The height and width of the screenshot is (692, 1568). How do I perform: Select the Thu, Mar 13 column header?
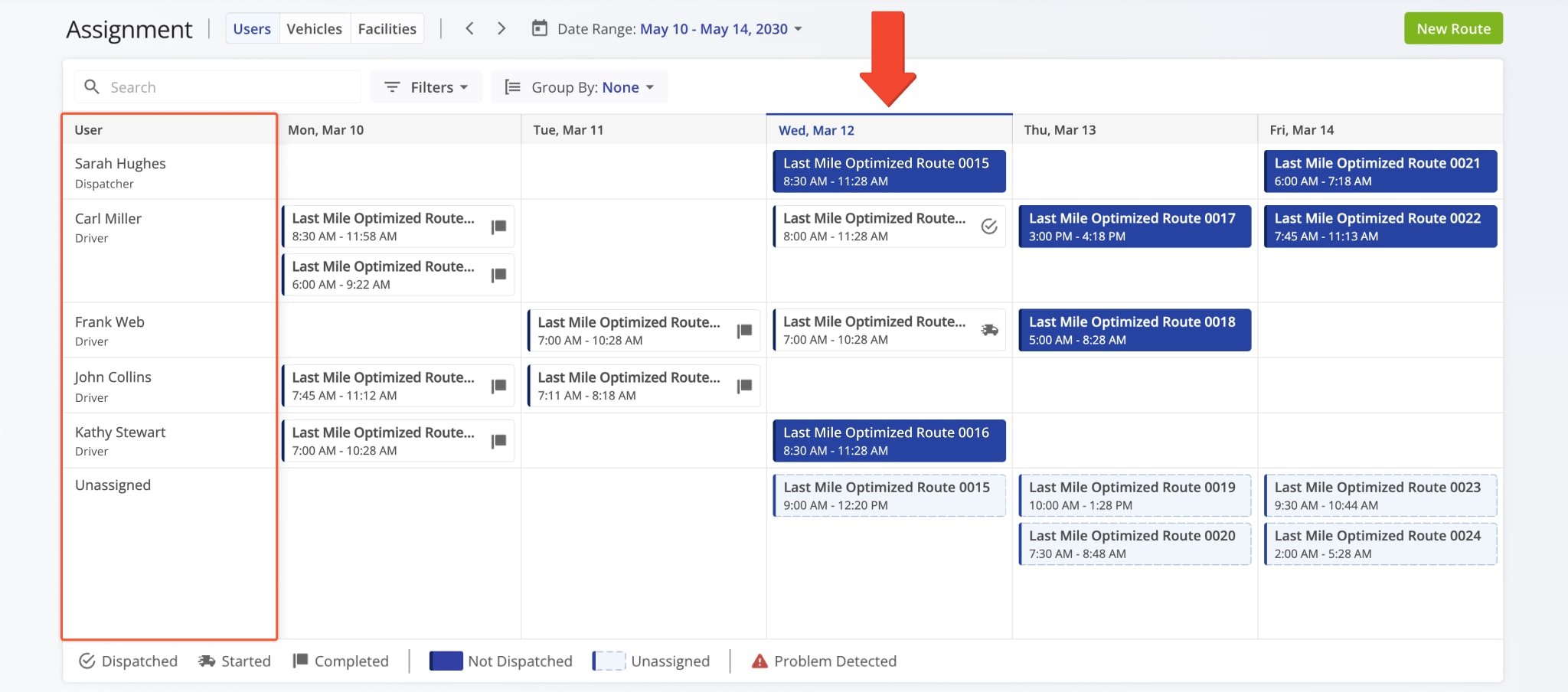pos(1135,130)
